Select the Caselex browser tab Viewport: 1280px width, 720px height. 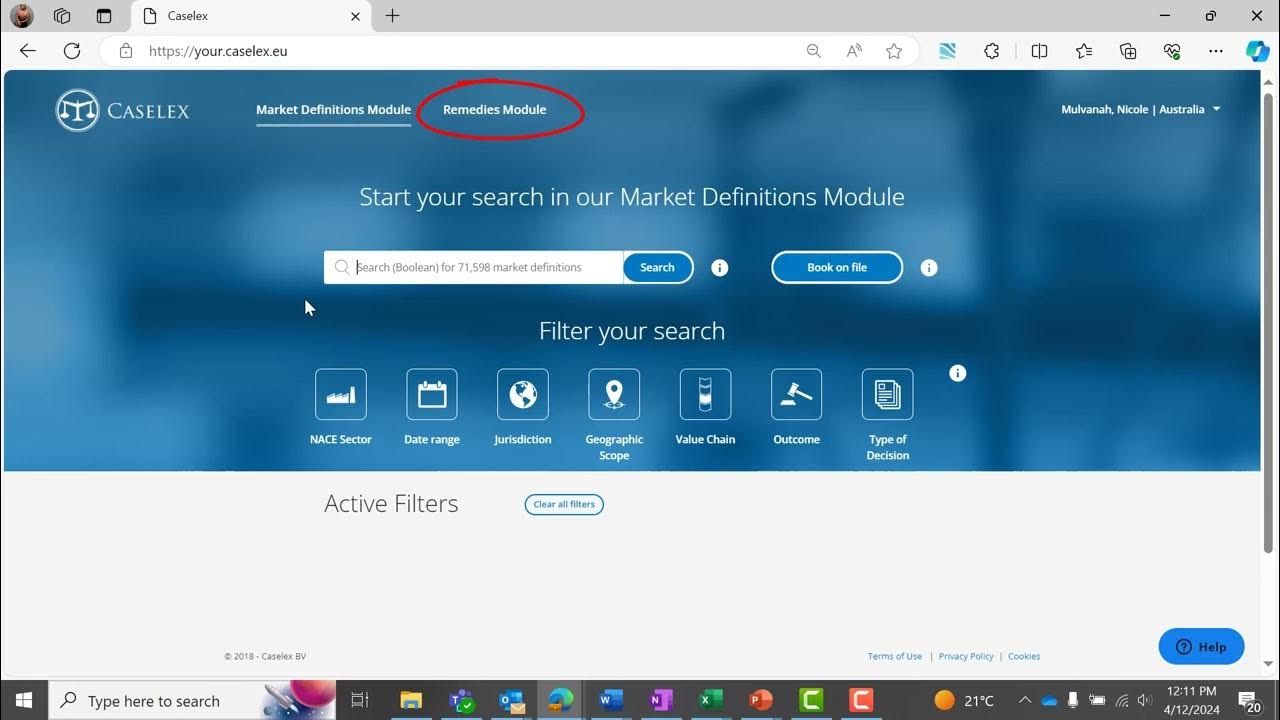click(x=252, y=16)
